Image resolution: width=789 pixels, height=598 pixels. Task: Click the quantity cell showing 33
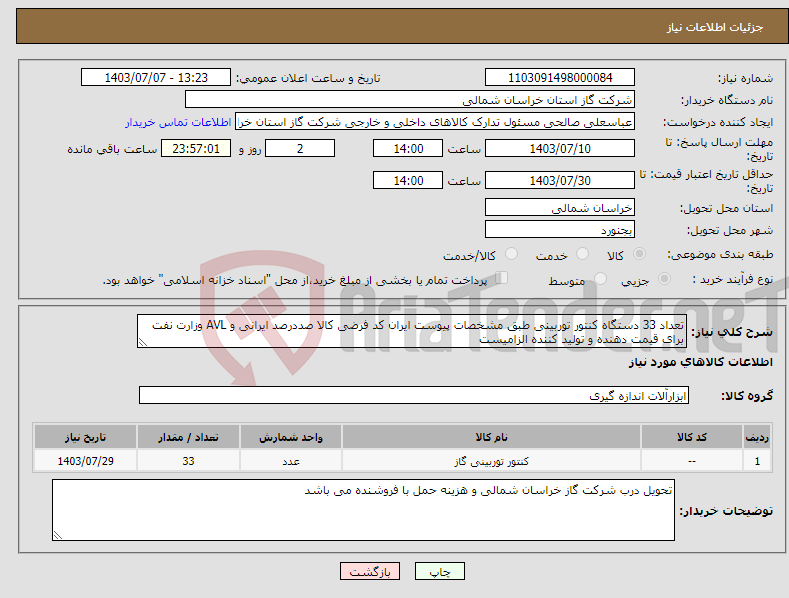click(188, 461)
